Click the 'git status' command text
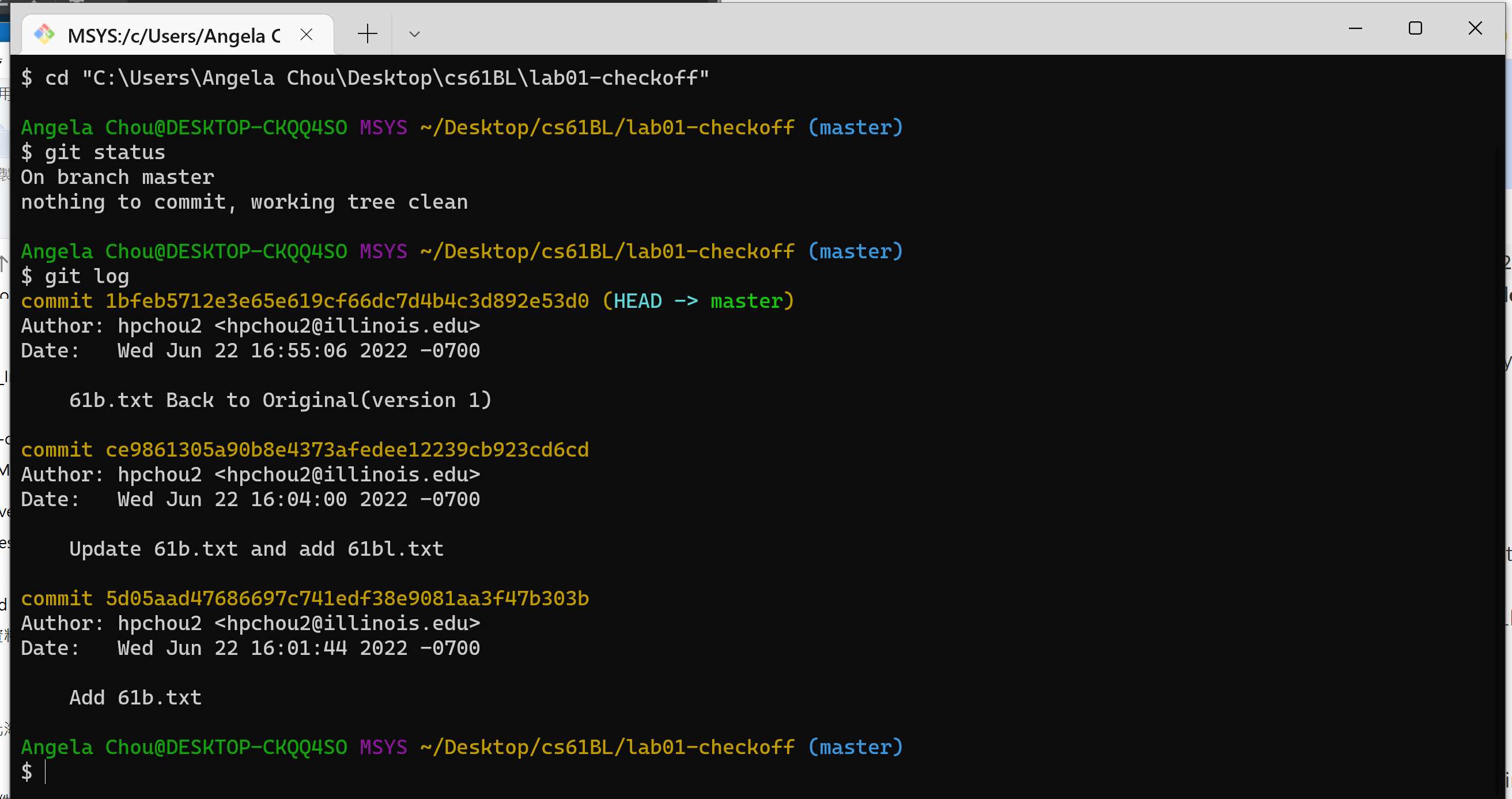The width and height of the screenshot is (1512, 799). 104,153
